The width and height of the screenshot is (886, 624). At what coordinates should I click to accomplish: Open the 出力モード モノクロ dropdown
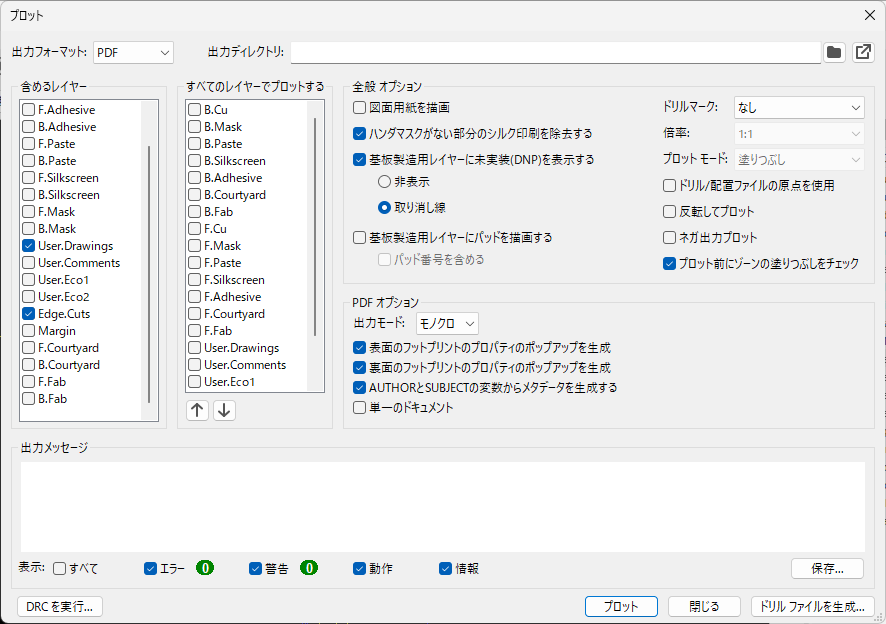click(447, 323)
